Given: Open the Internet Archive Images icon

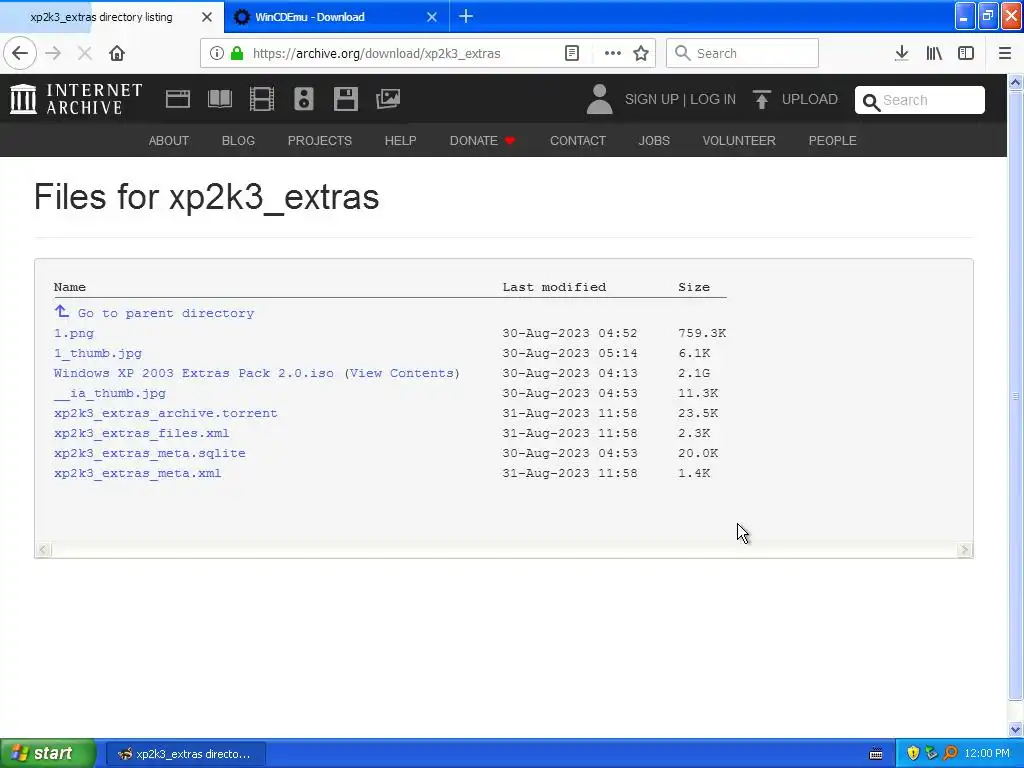Looking at the screenshot, I should (x=388, y=99).
